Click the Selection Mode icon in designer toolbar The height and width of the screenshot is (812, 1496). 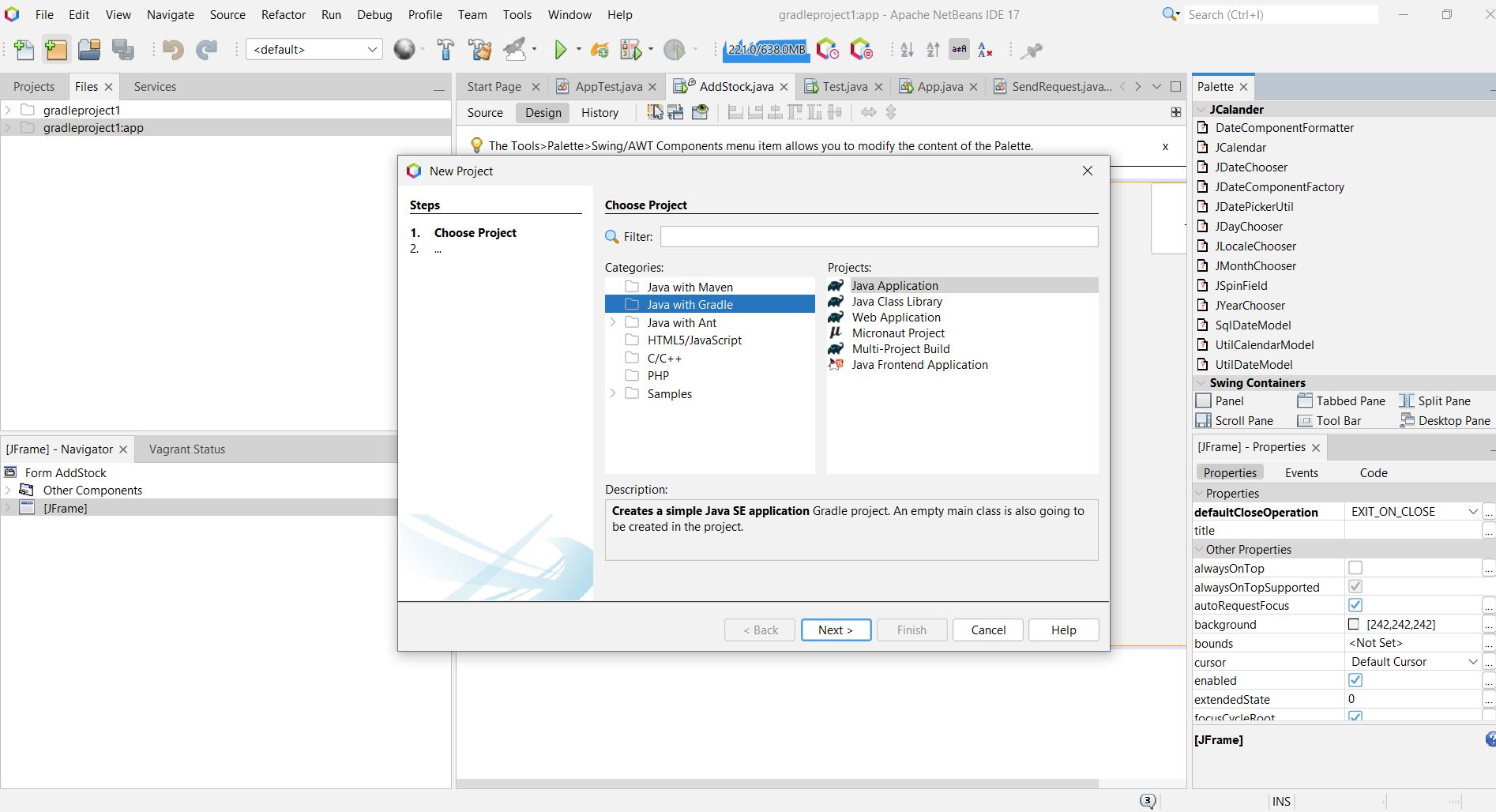(656, 112)
